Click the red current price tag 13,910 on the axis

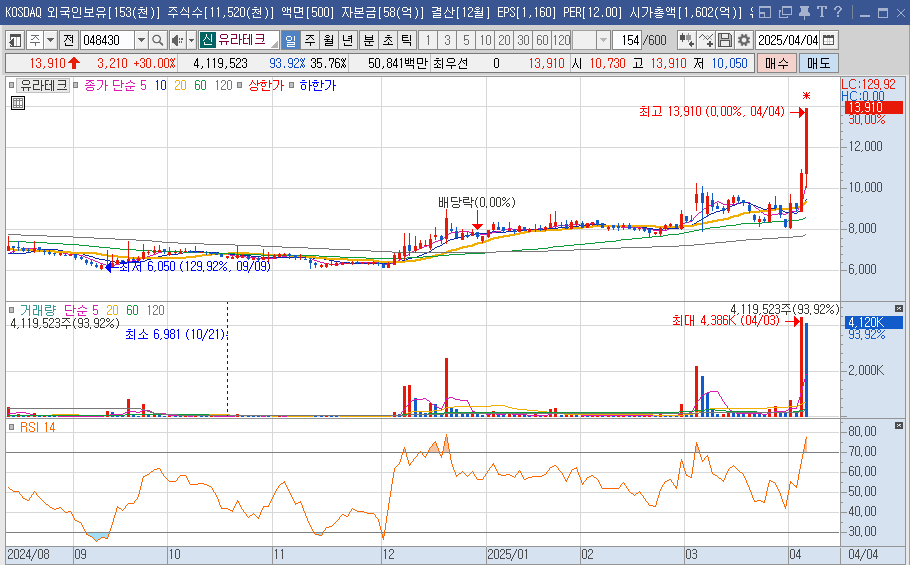pyautogui.click(x=873, y=107)
